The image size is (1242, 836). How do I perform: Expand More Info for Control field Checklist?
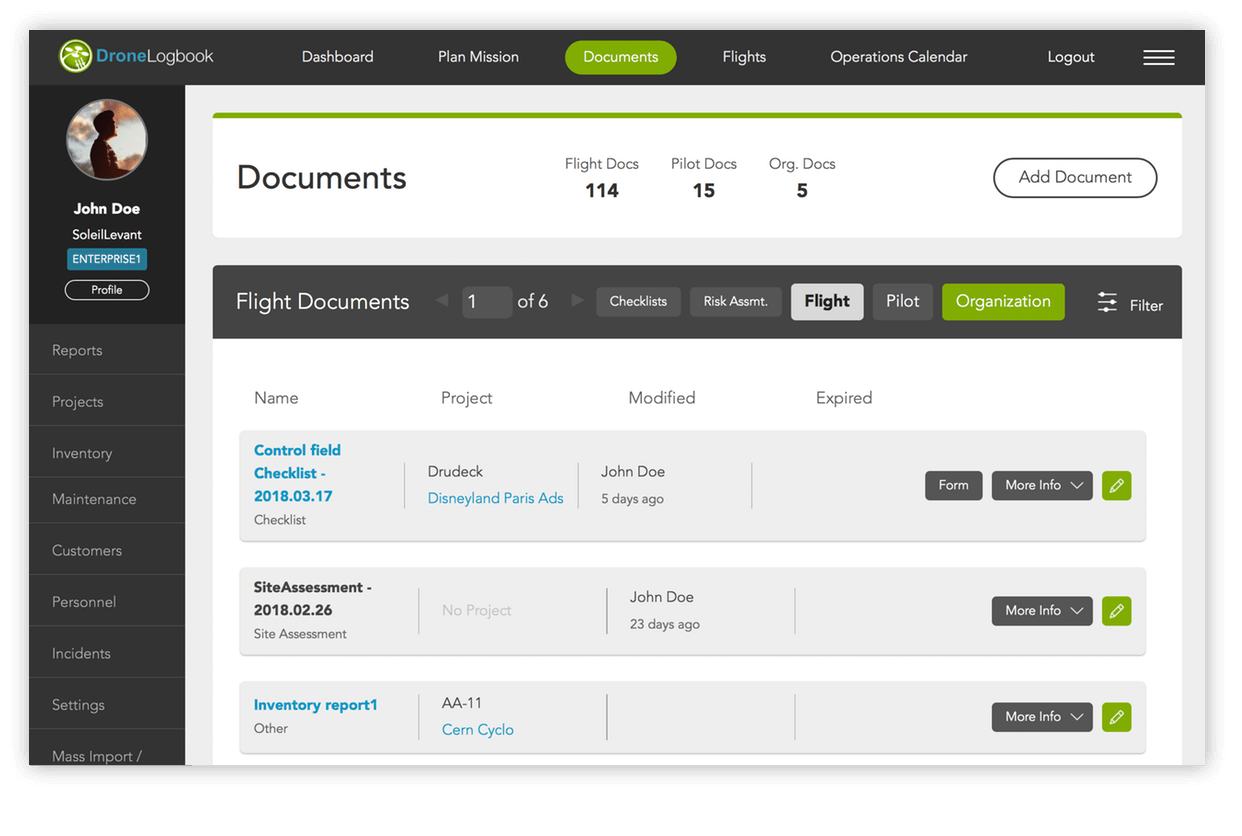[1042, 486]
